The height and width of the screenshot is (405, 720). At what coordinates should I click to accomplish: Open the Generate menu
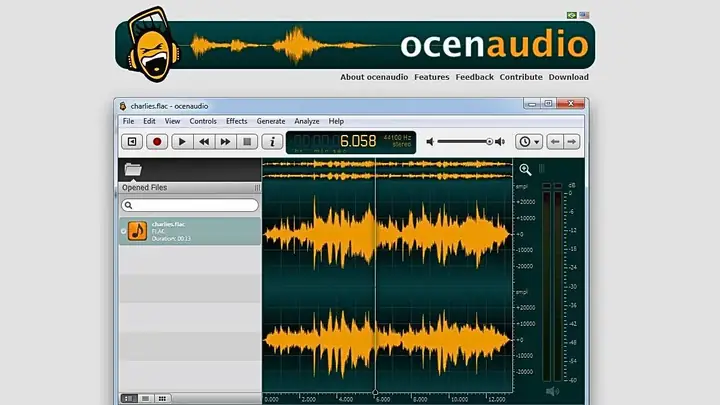coord(271,121)
